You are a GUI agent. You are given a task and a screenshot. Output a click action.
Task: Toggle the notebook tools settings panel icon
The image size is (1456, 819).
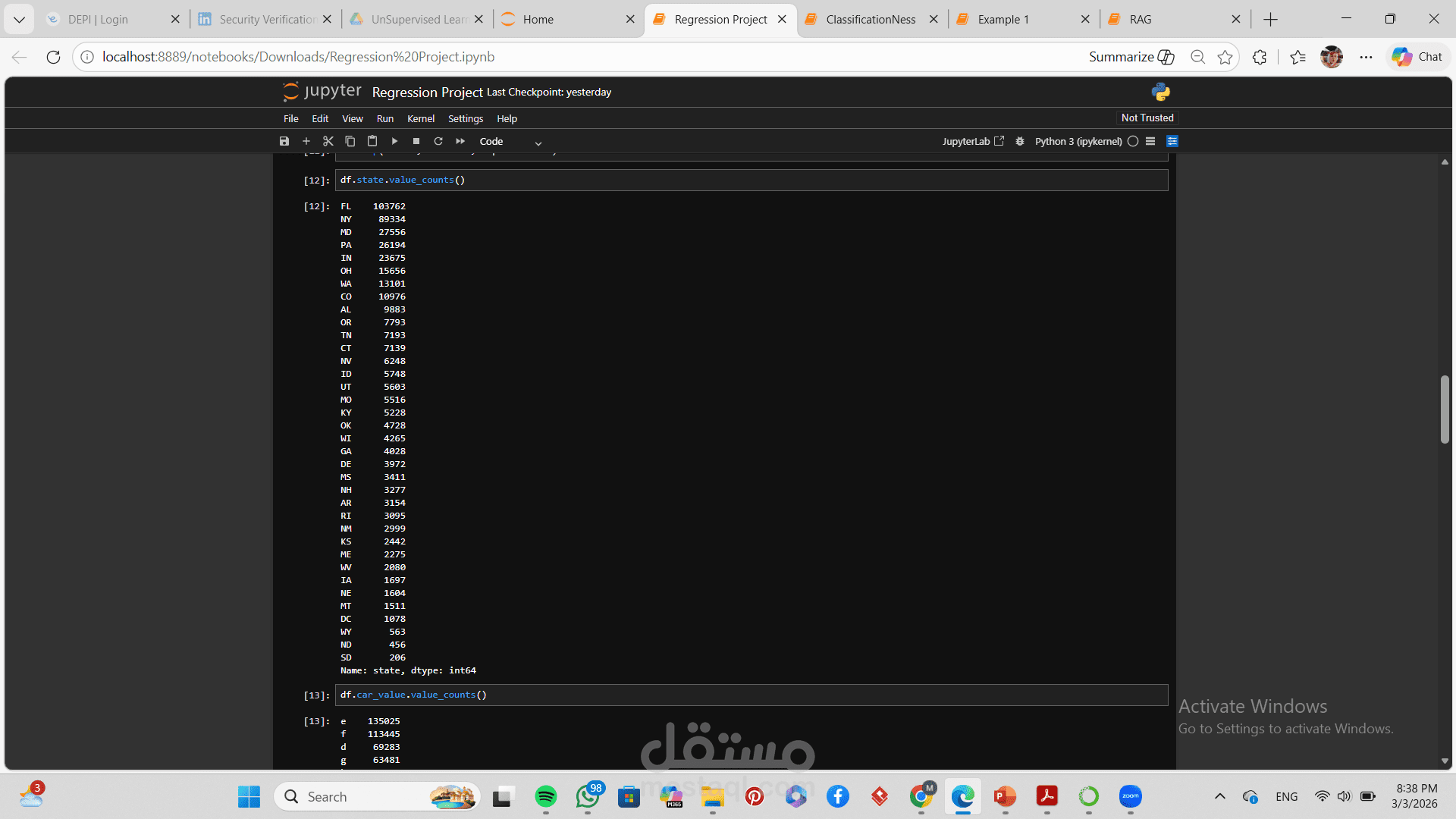1172,141
